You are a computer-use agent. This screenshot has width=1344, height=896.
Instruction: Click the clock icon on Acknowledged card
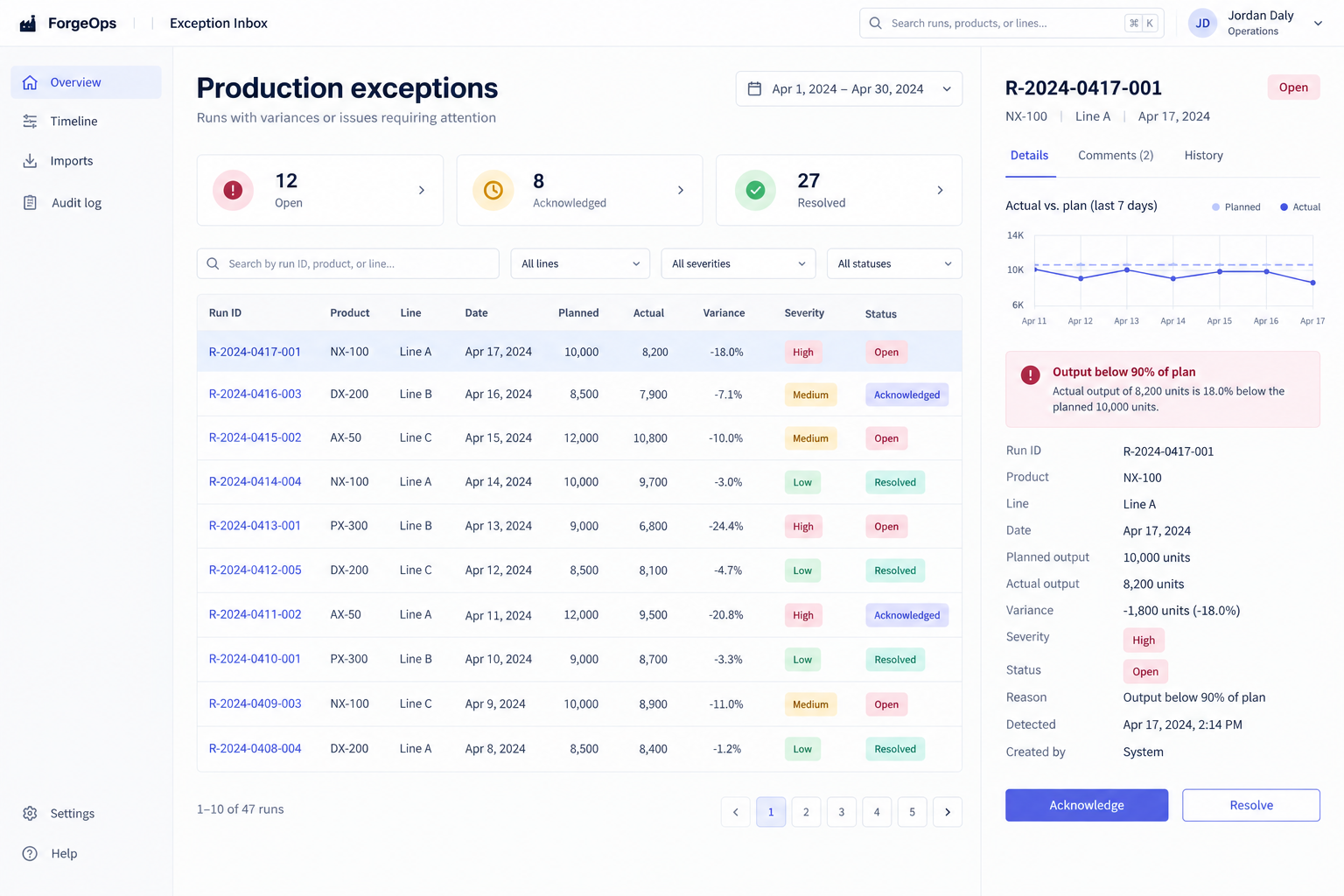pos(493,190)
